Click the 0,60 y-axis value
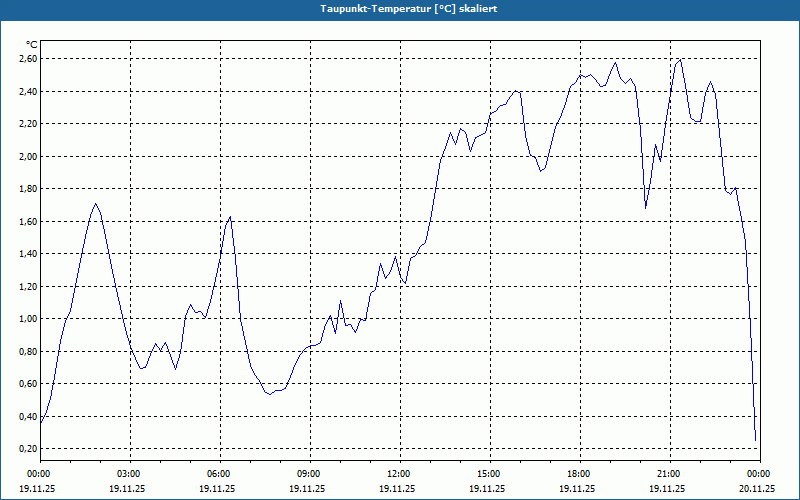This screenshot has height=500, width=800. 30,384
